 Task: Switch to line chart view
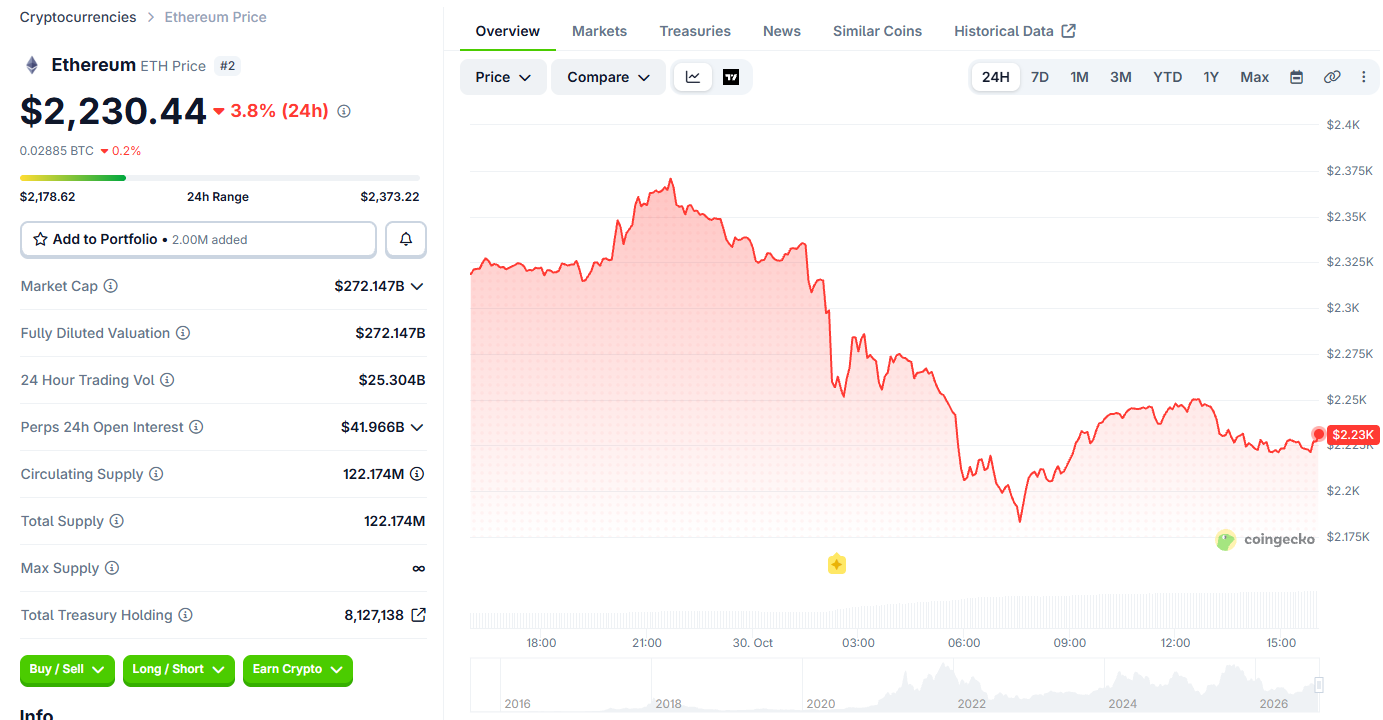point(693,77)
